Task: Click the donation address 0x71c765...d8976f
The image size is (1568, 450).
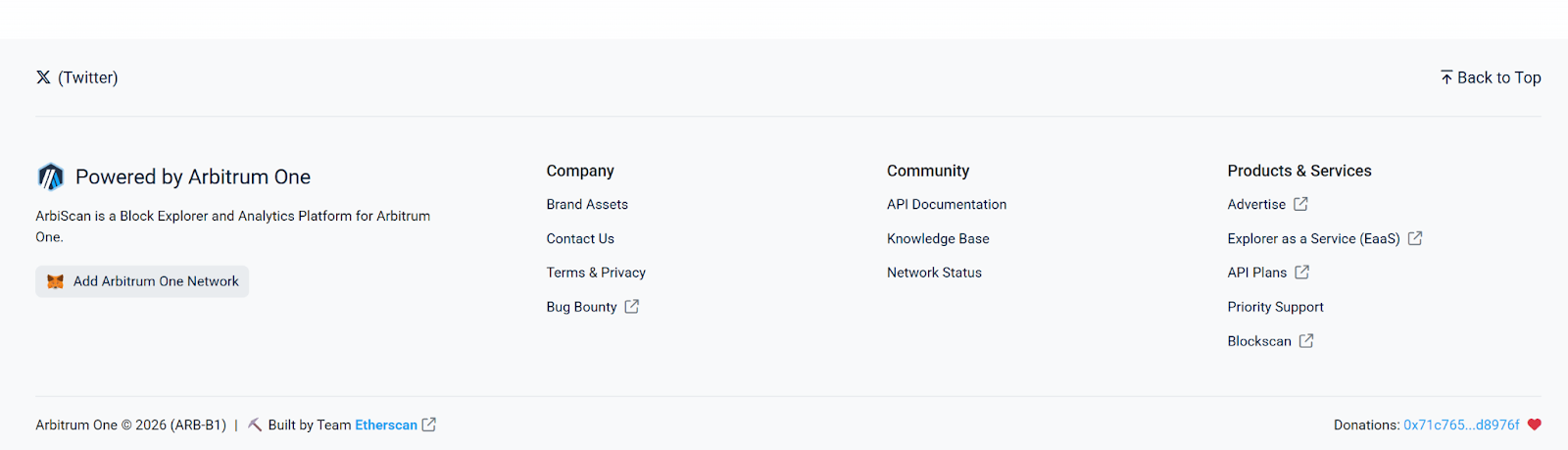Action: point(1461,425)
